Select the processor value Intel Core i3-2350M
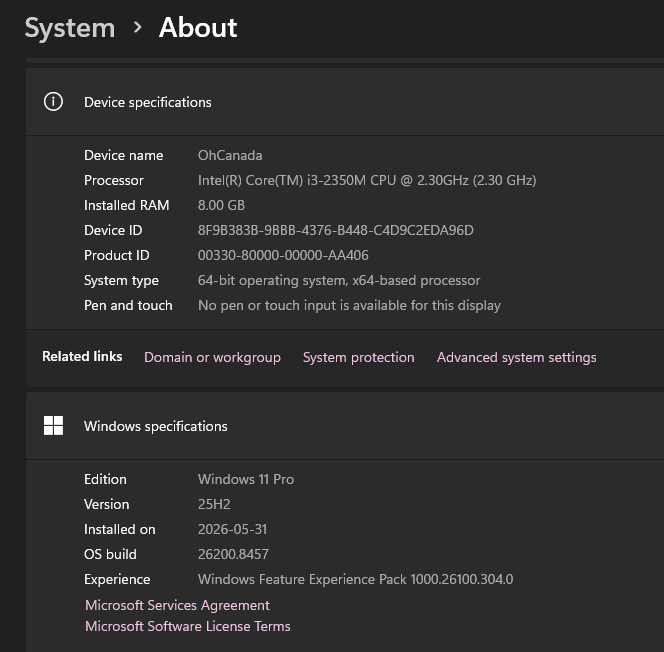 click(x=367, y=180)
